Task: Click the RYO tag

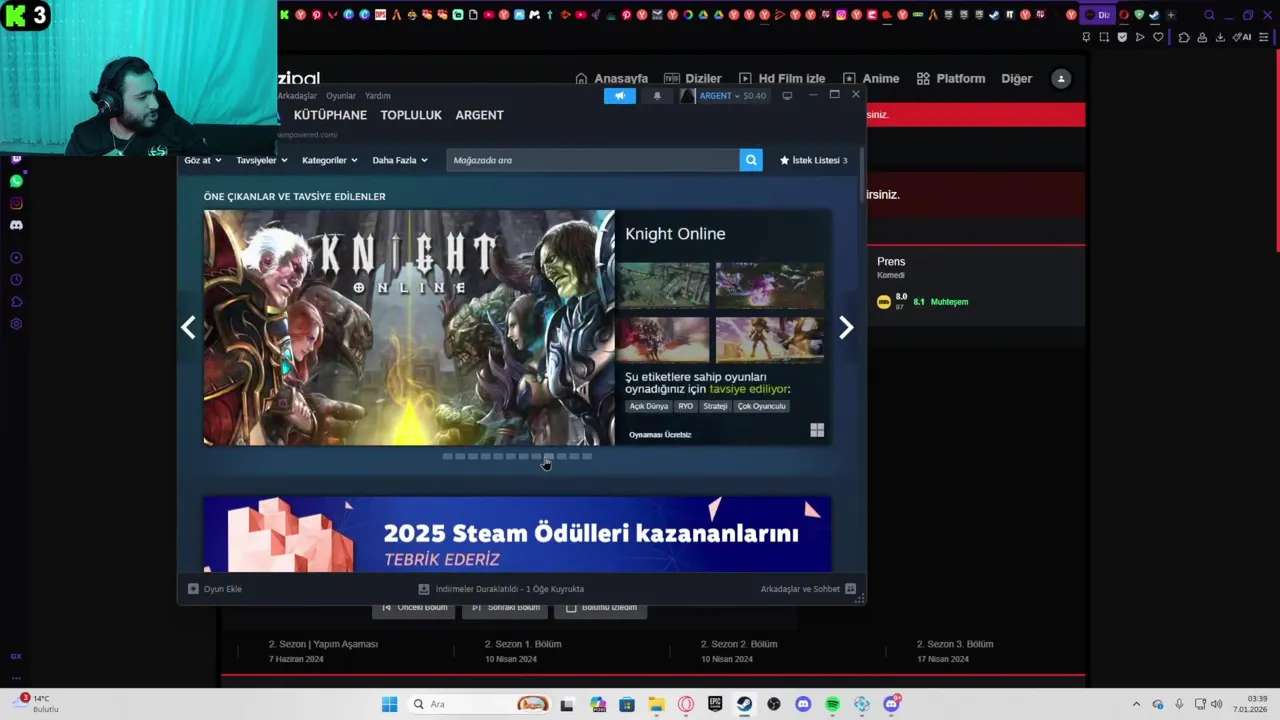Action: coord(685,406)
